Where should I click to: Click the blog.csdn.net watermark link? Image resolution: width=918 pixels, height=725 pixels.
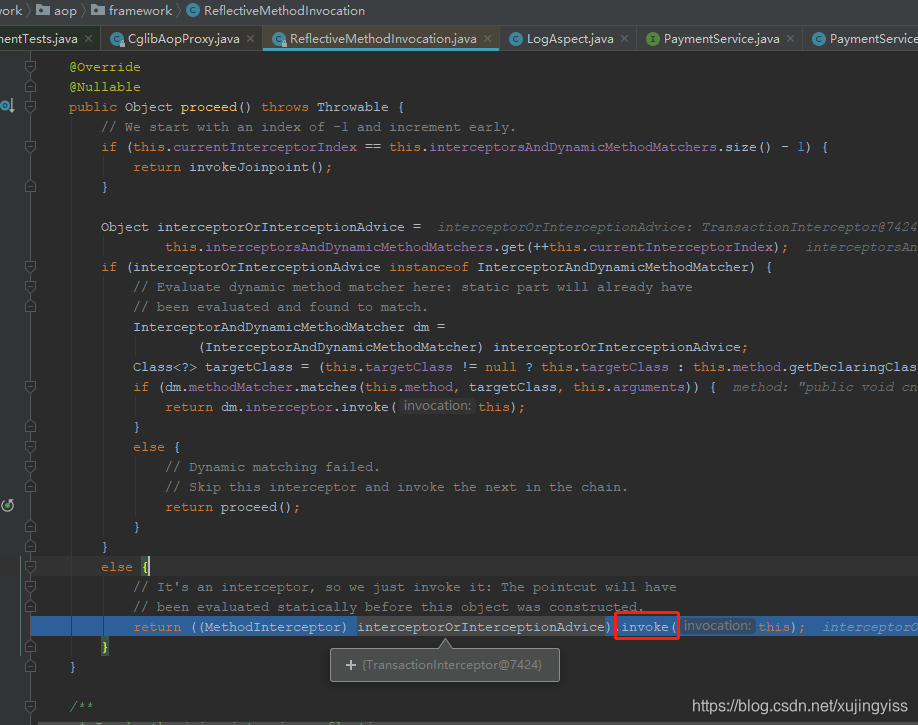tap(799, 705)
